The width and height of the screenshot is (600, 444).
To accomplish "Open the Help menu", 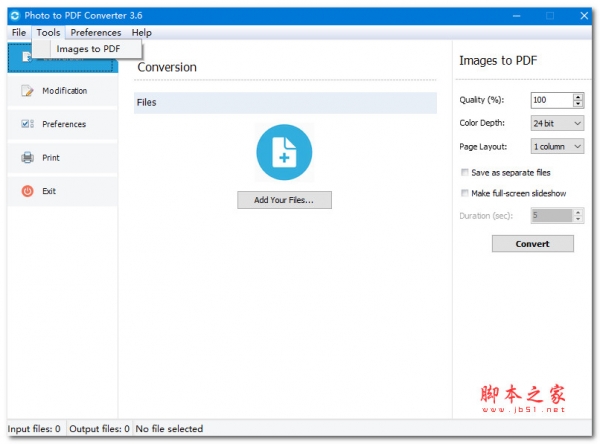I will tap(142, 33).
